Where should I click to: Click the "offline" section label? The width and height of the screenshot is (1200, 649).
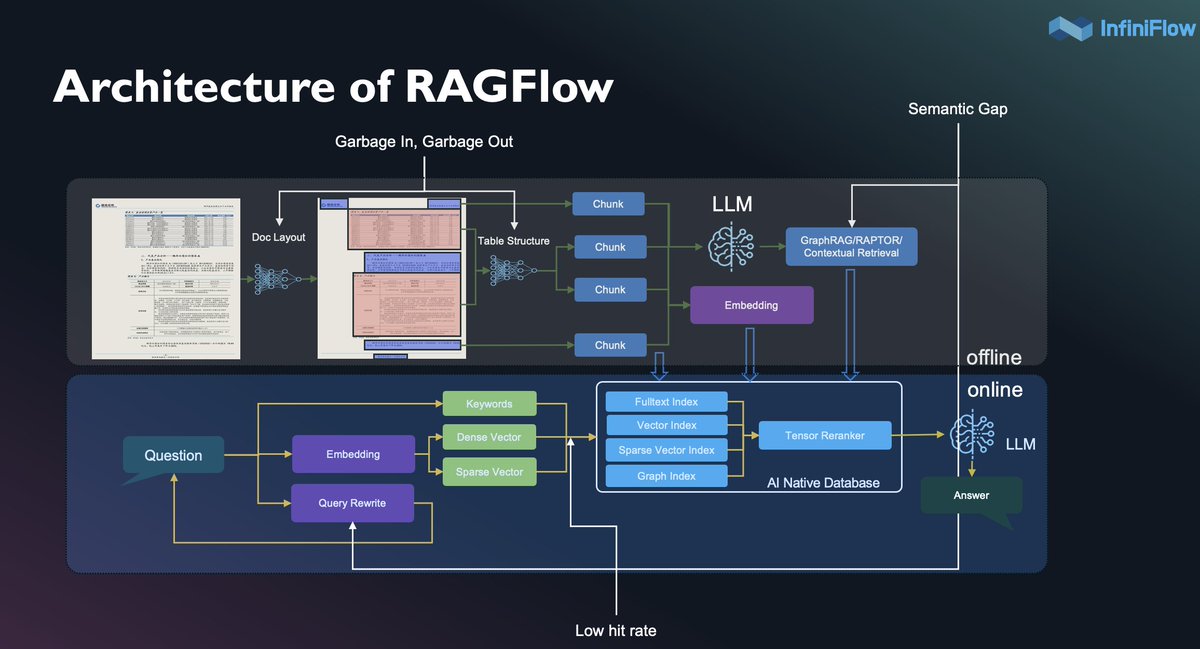[x=994, y=357]
